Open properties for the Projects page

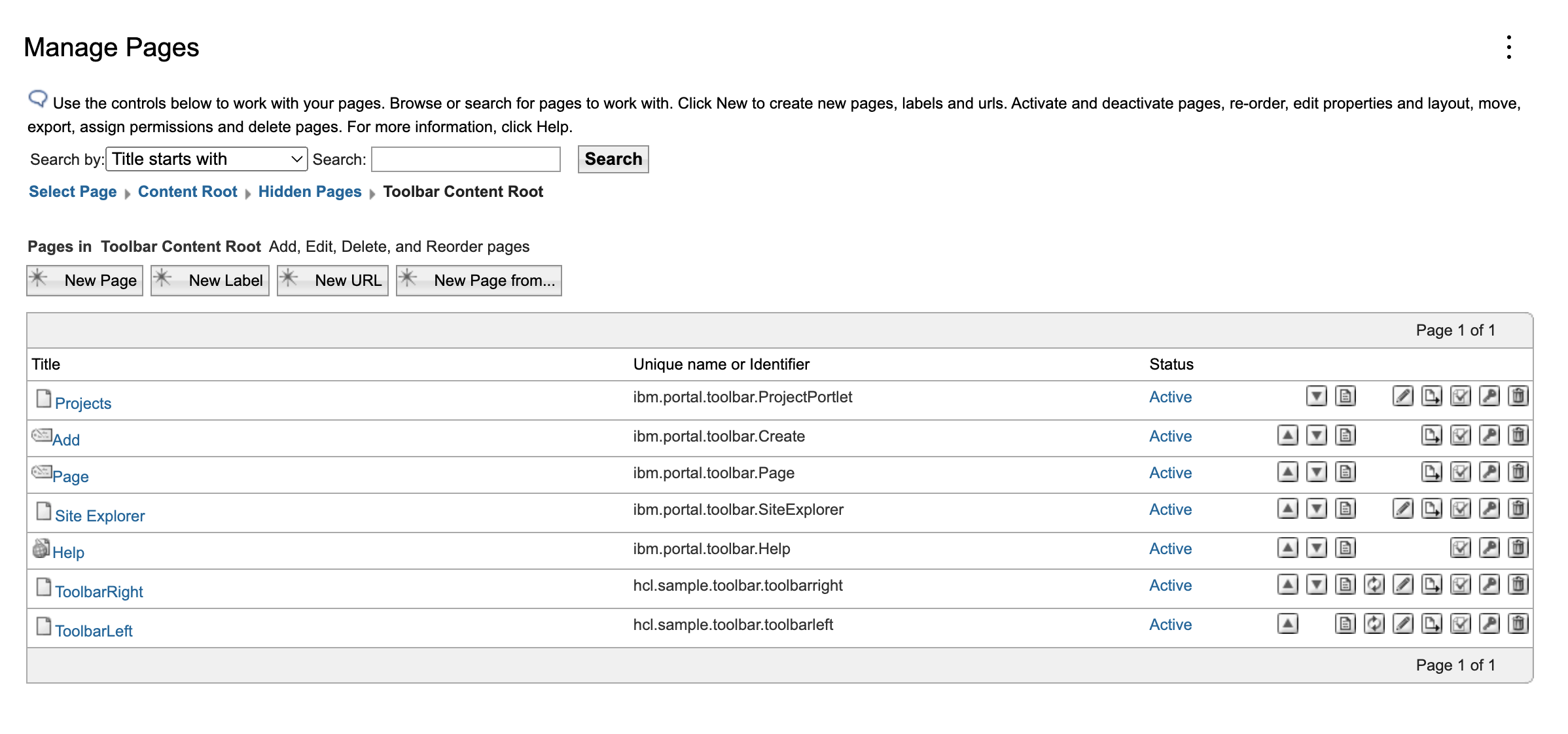[x=1345, y=396]
